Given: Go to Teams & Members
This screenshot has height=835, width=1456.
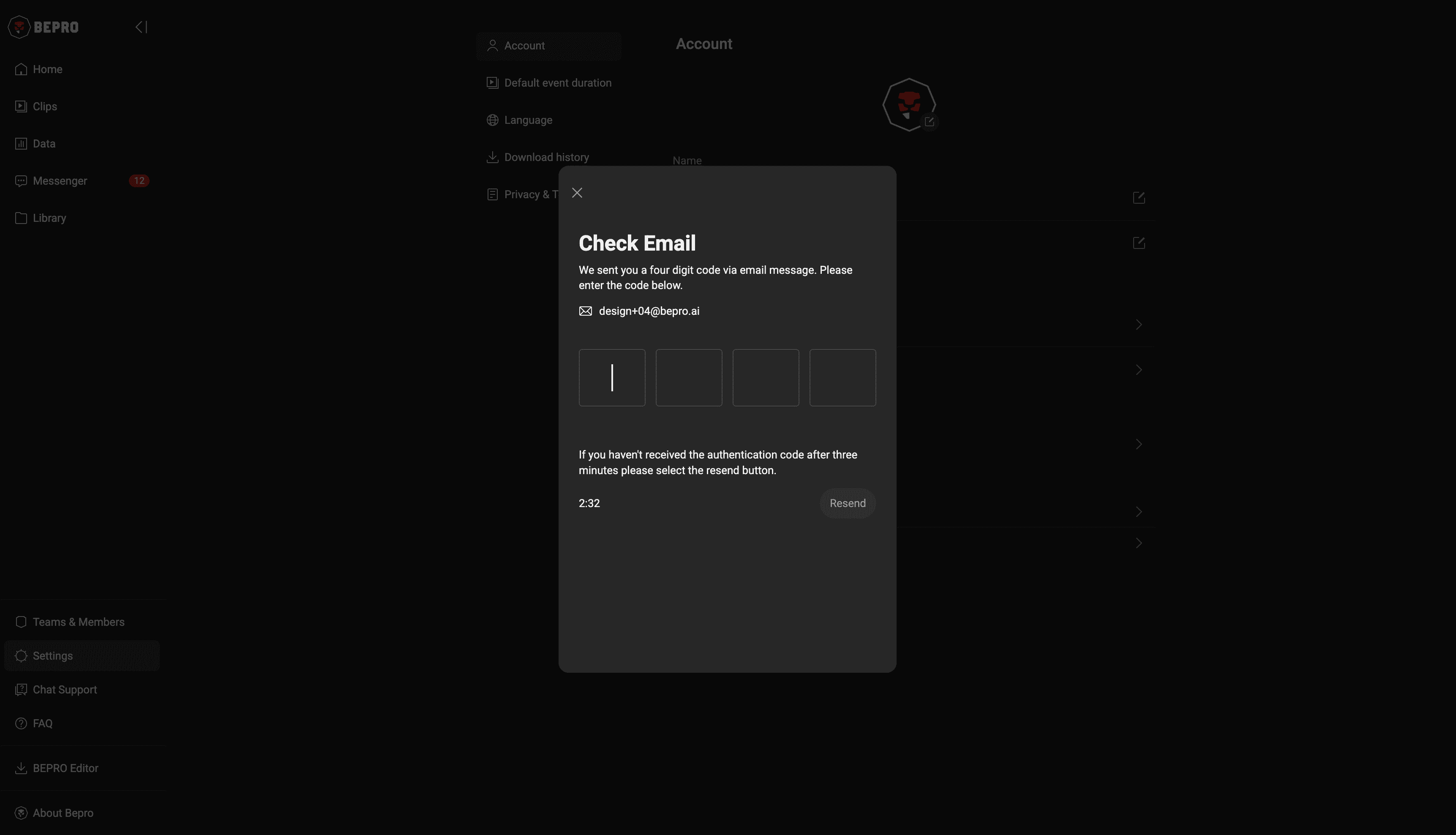Looking at the screenshot, I should tap(79, 622).
